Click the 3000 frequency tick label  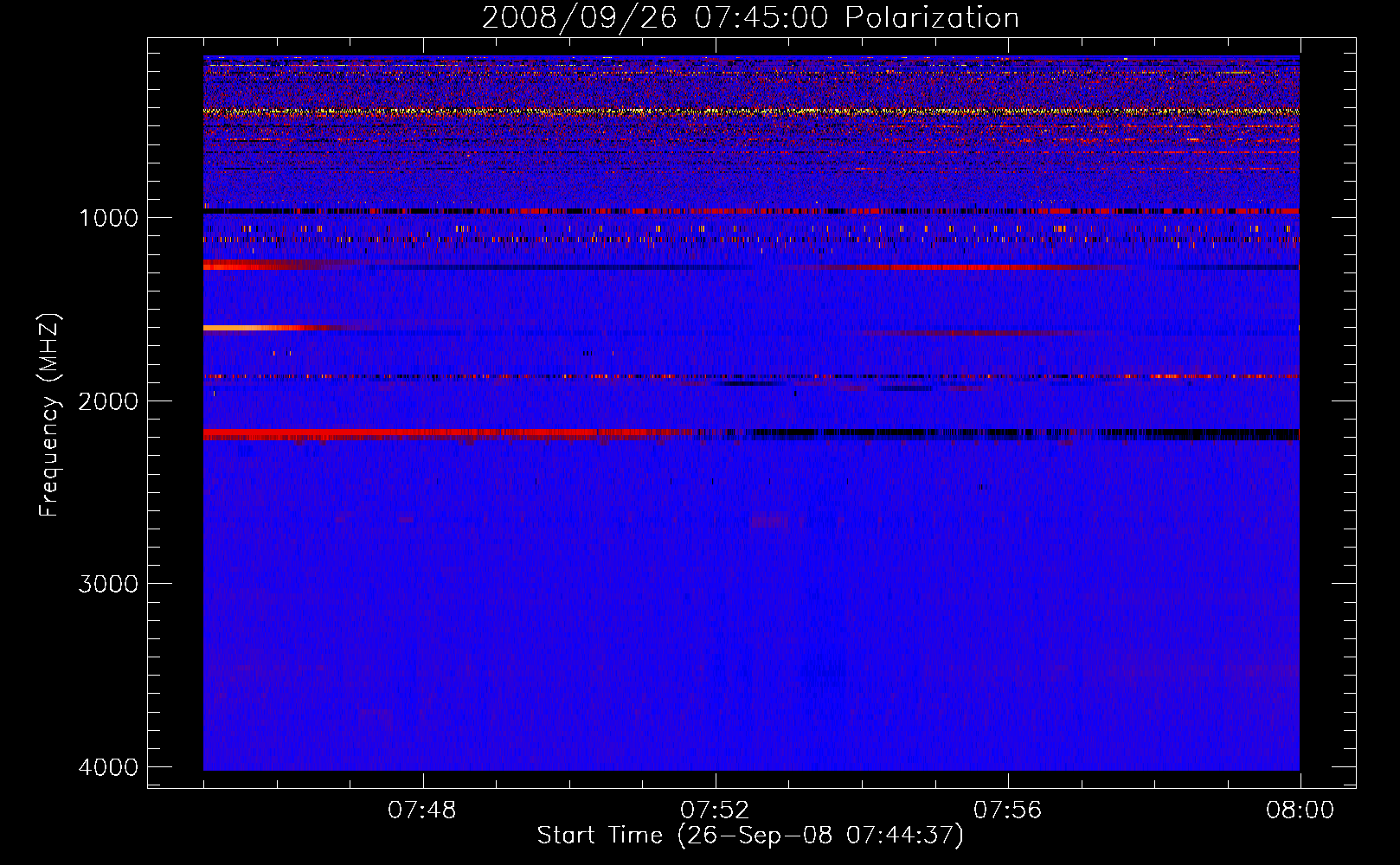point(108,584)
